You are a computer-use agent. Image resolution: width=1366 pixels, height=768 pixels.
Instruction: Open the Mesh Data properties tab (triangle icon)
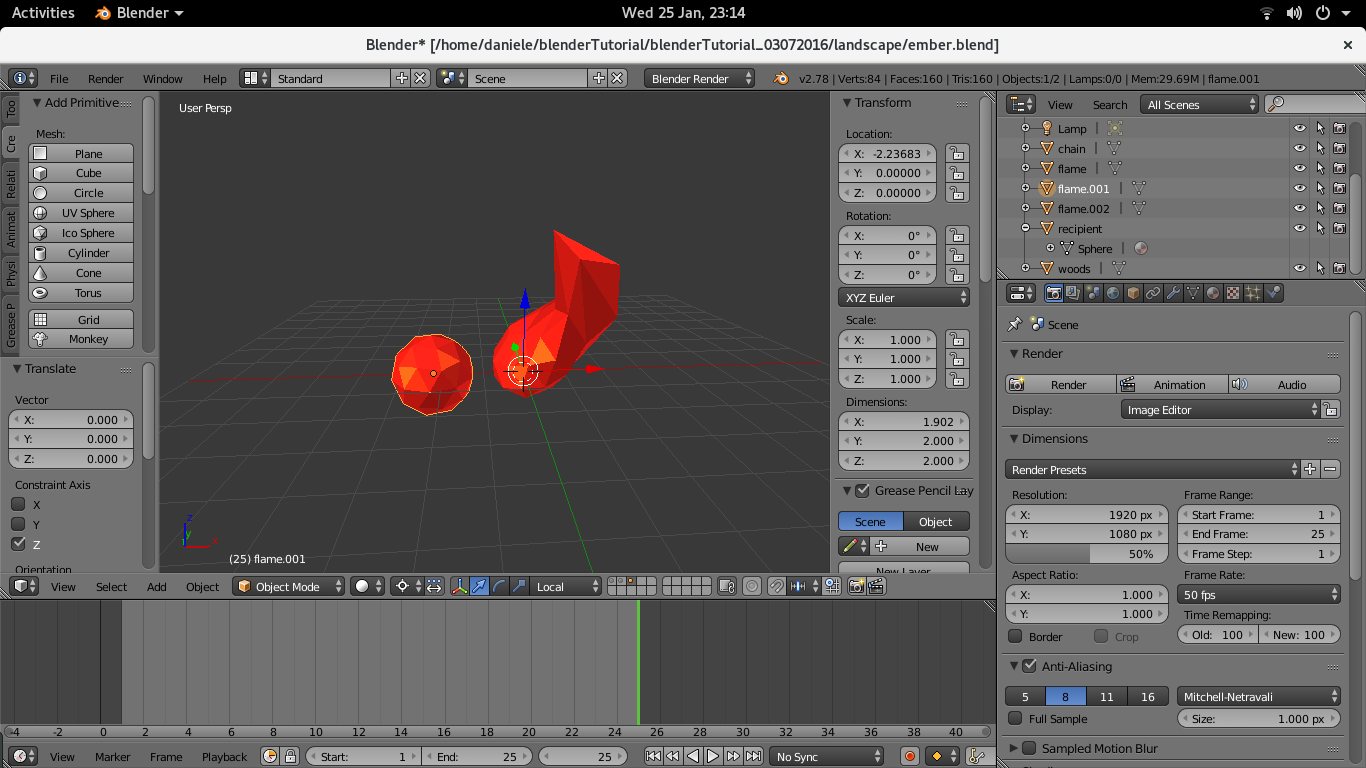(x=1193, y=293)
